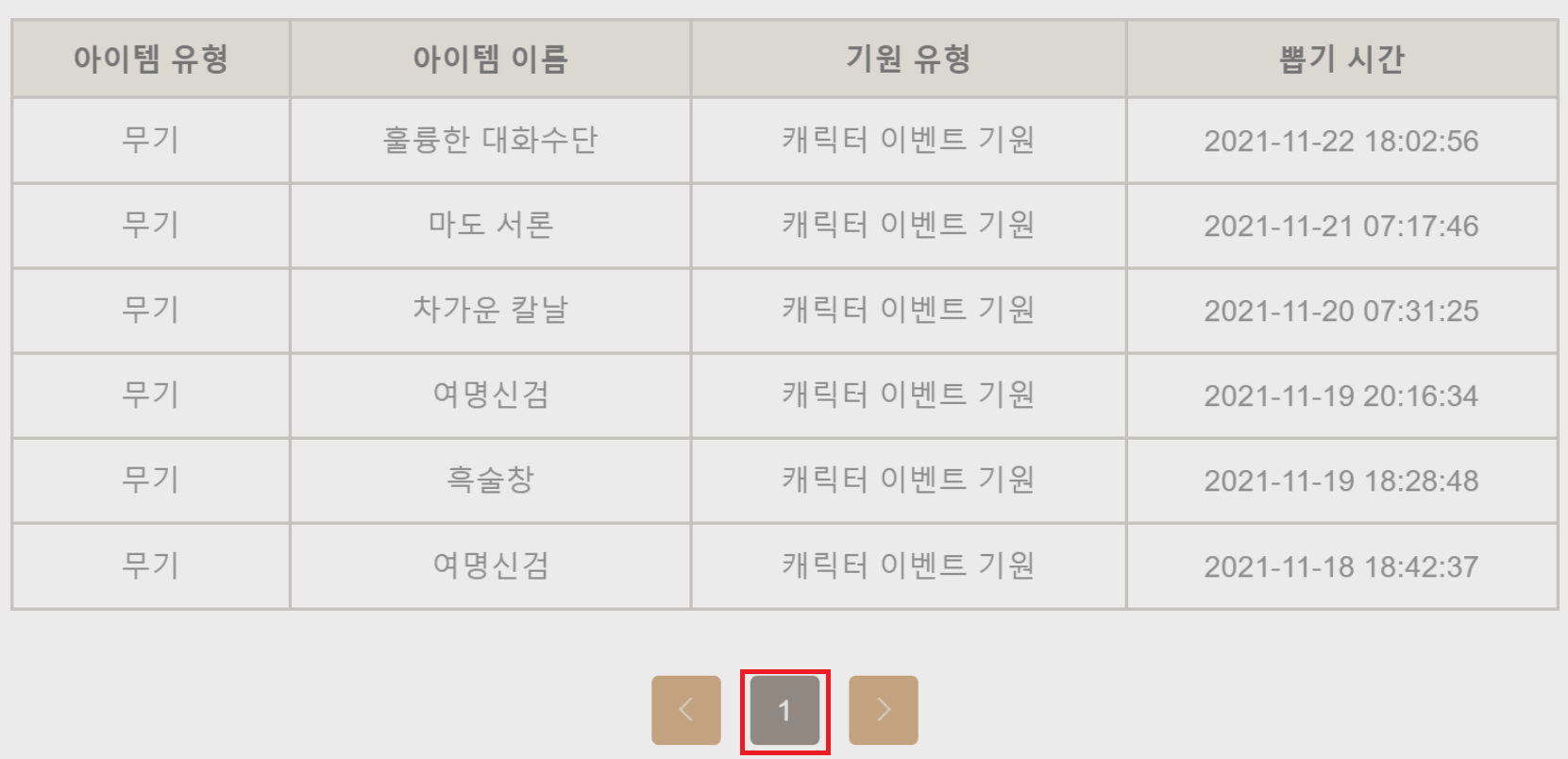Click timestamp 2021-11-18 18:42:37
Screen dimensions: 1568x759
(x=1341, y=565)
